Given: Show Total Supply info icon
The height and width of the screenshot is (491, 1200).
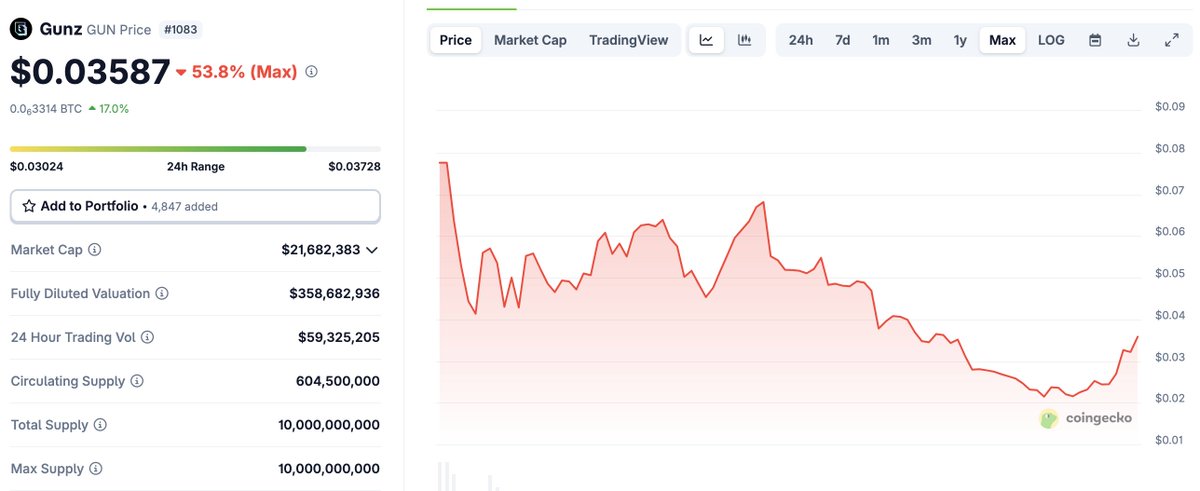Looking at the screenshot, I should tap(100, 425).
